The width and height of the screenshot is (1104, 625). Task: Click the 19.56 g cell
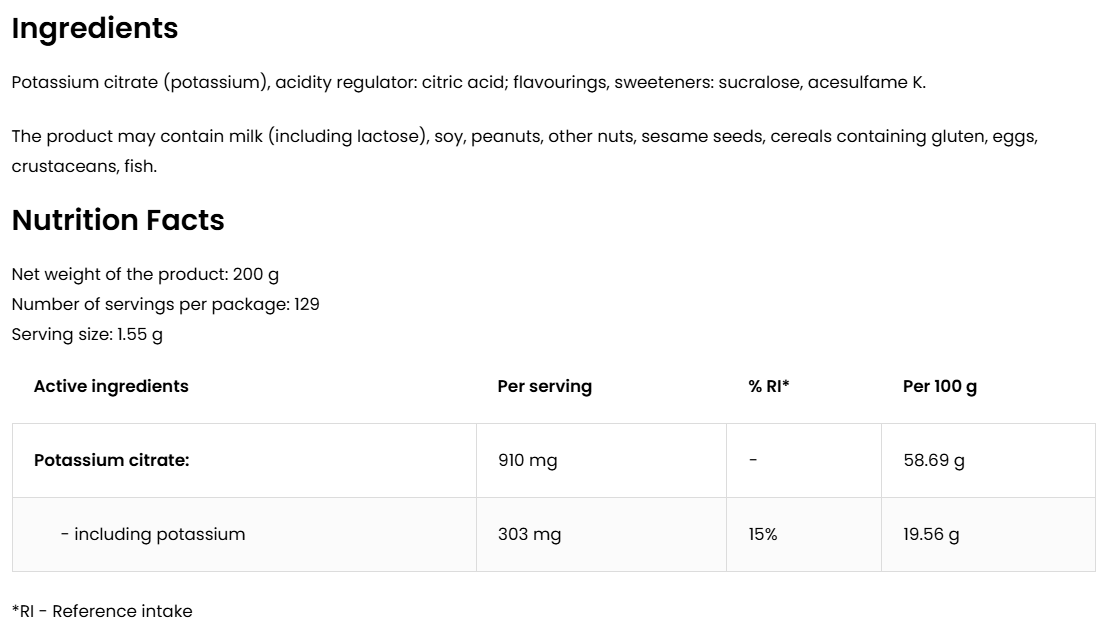point(931,534)
